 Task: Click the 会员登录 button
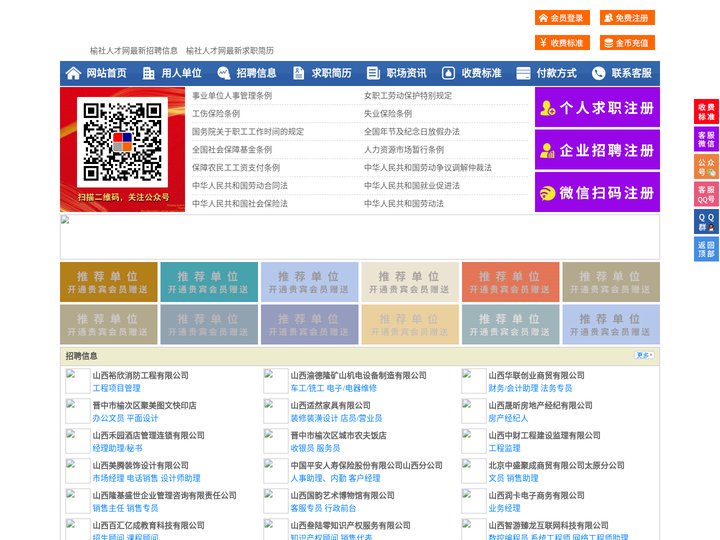[x=562, y=18]
